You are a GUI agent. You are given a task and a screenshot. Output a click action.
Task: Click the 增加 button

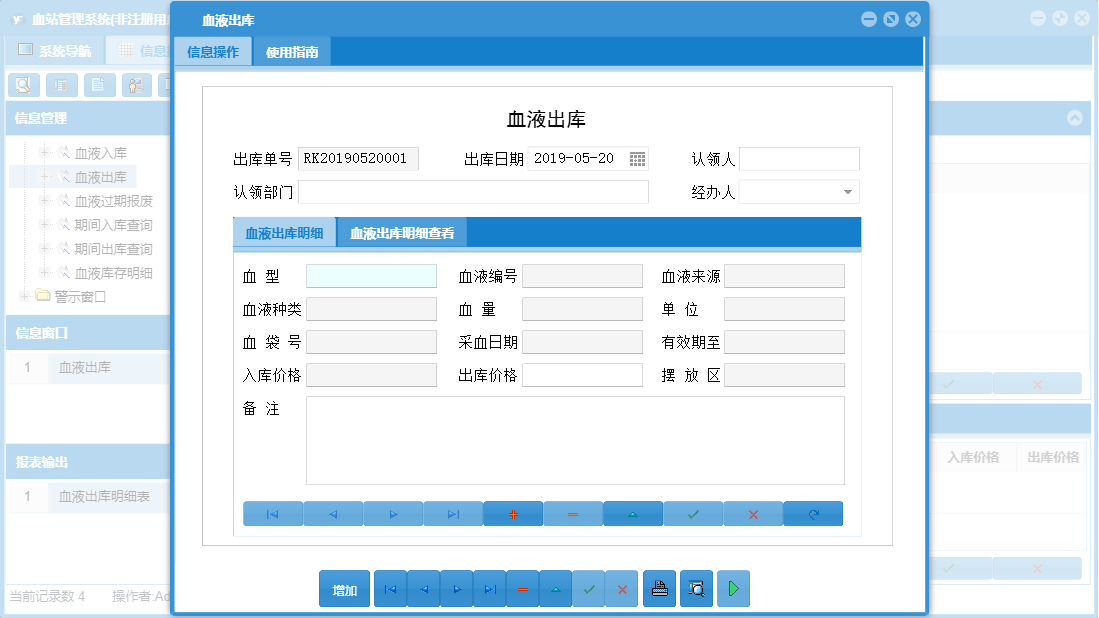(x=343, y=589)
